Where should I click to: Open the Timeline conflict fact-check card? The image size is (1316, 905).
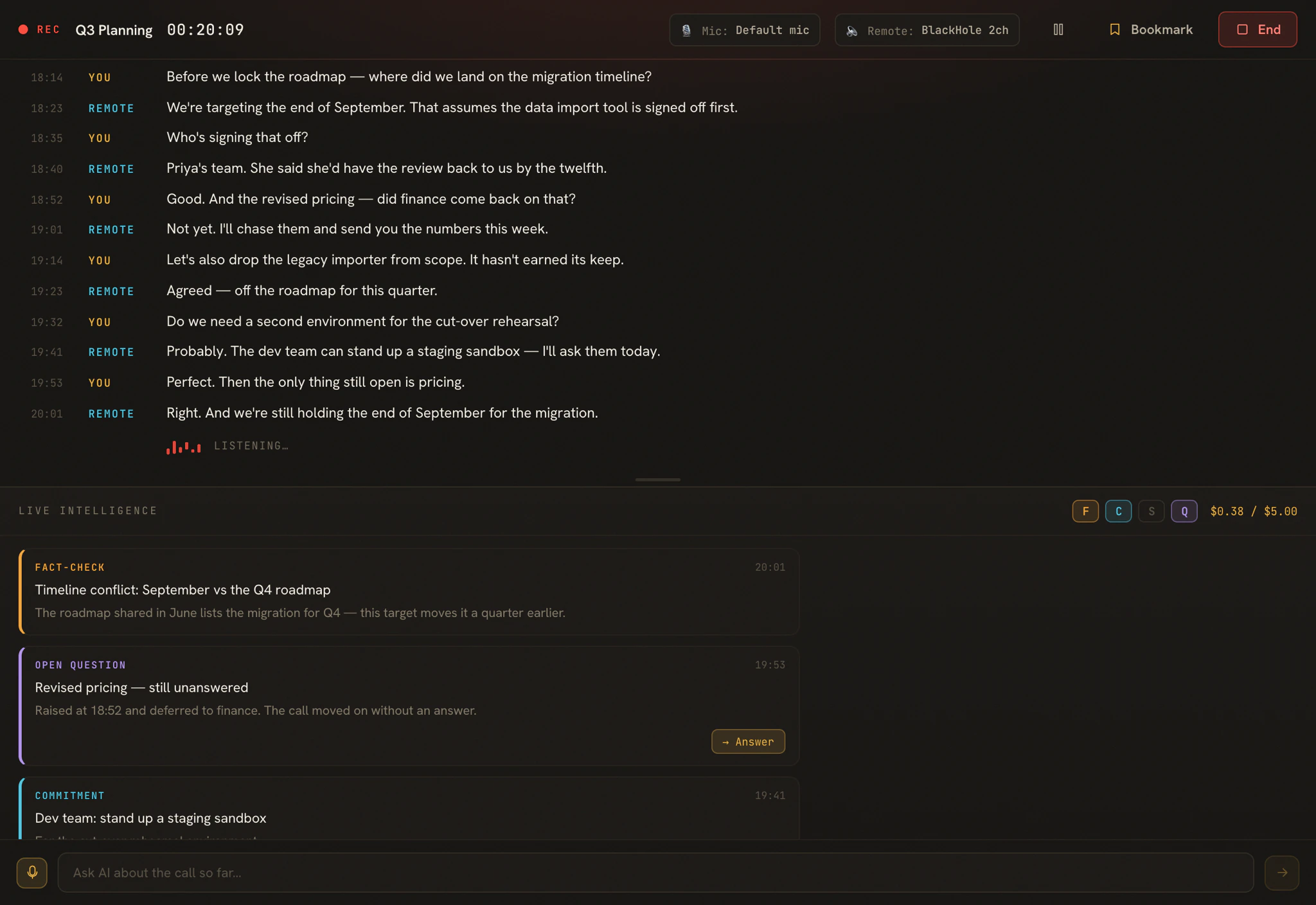coord(409,591)
